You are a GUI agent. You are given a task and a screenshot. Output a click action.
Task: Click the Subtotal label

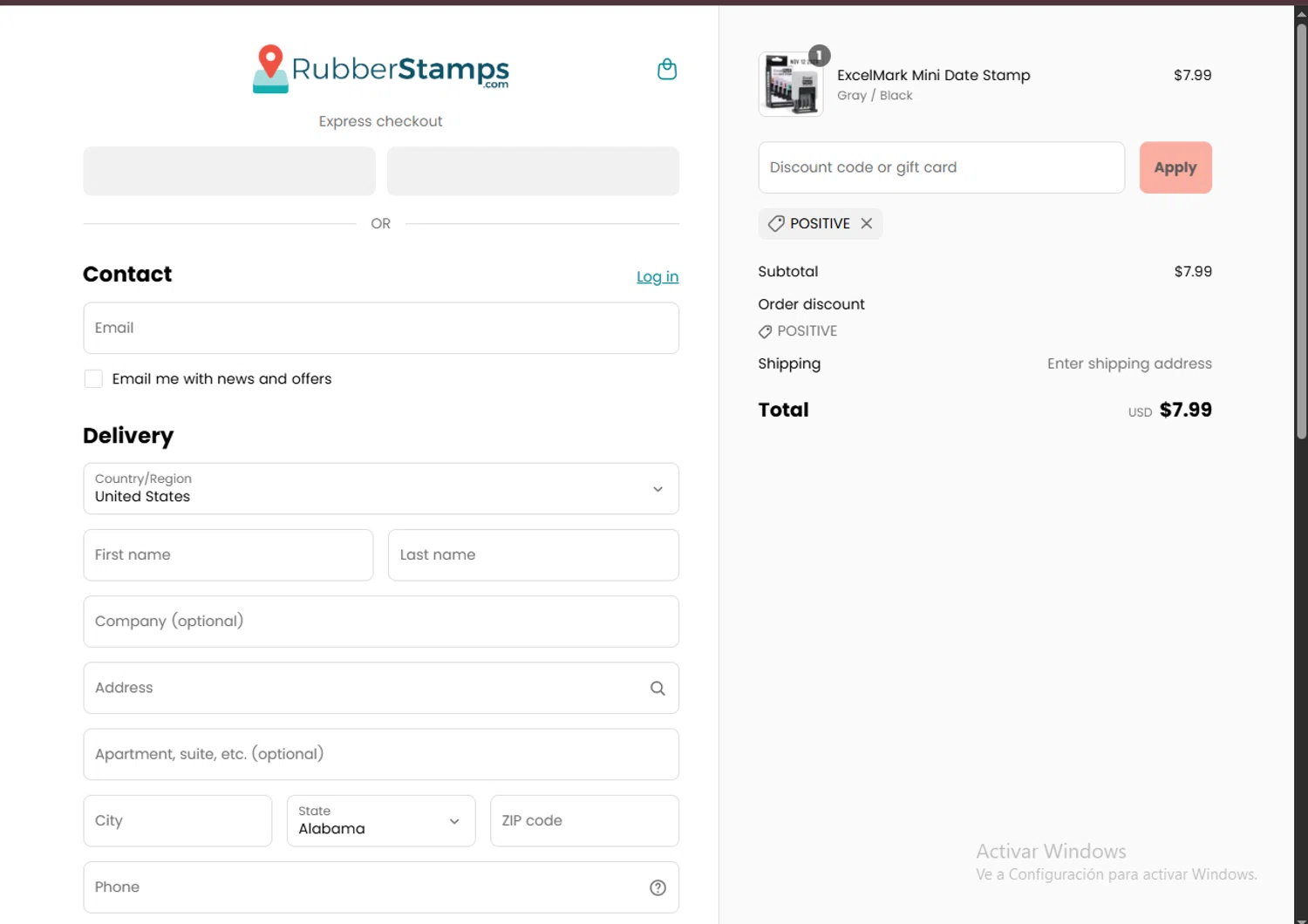[x=788, y=271]
